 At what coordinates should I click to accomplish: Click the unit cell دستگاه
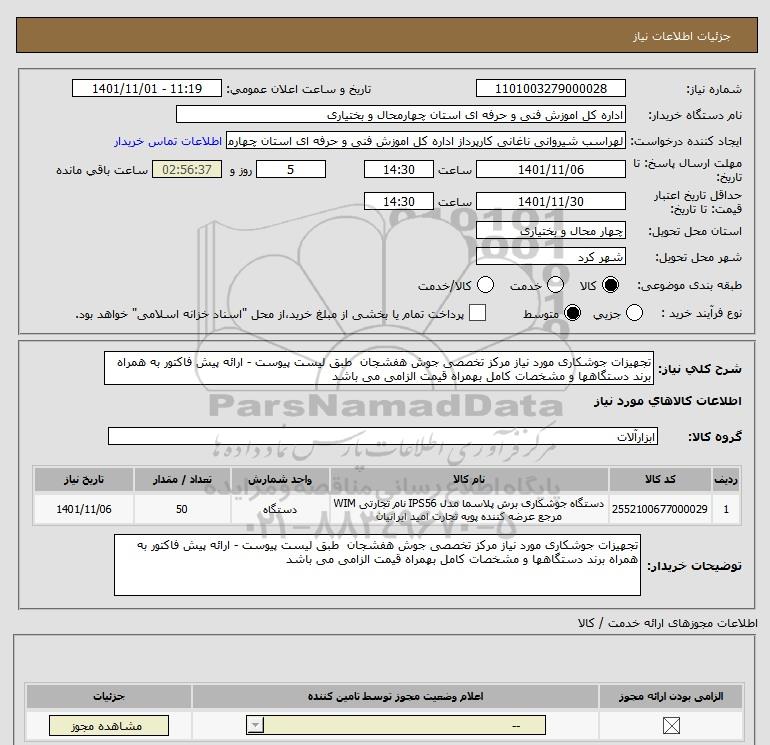point(280,509)
